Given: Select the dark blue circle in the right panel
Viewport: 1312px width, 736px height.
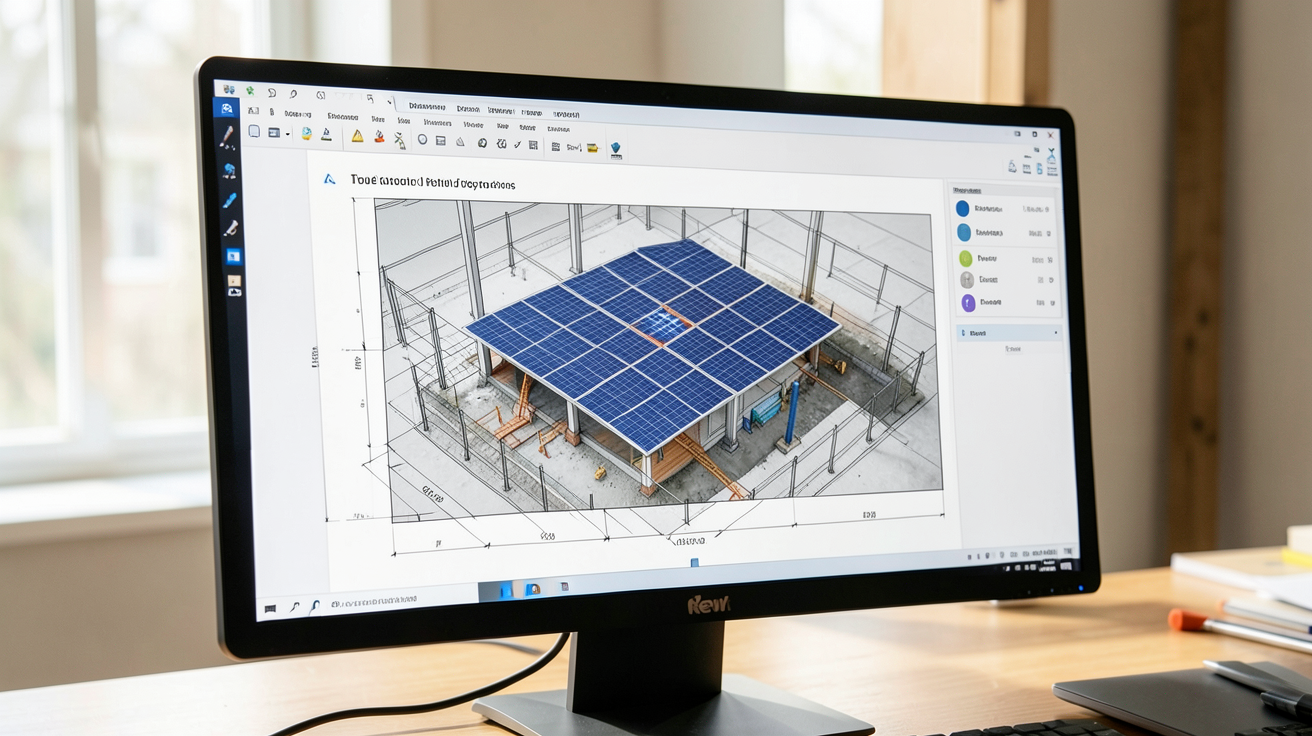Looking at the screenshot, I should click(963, 208).
